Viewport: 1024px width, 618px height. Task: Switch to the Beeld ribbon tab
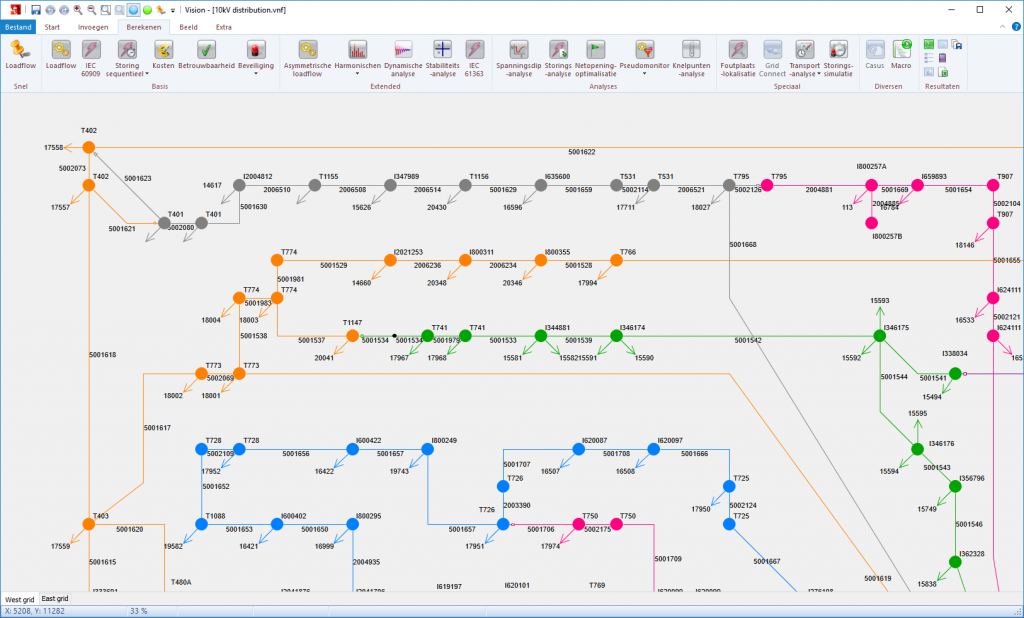(188, 27)
